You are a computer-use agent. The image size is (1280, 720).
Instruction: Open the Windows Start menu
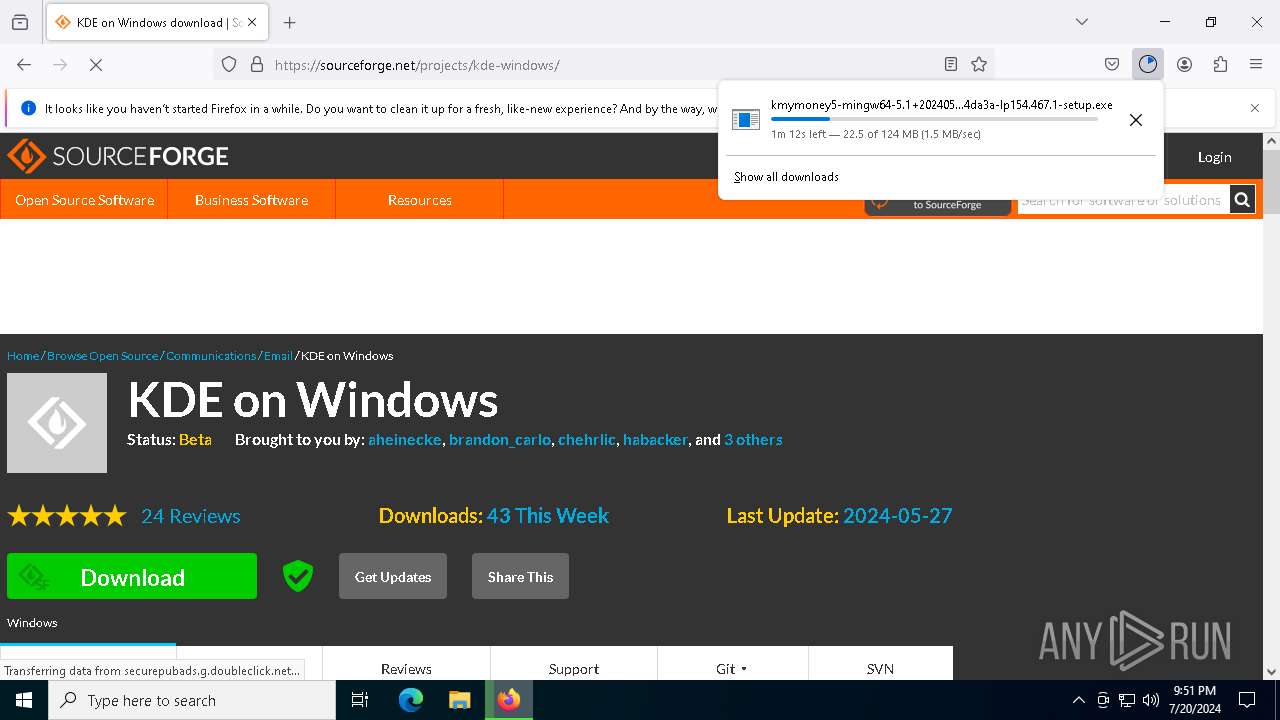(24, 700)
